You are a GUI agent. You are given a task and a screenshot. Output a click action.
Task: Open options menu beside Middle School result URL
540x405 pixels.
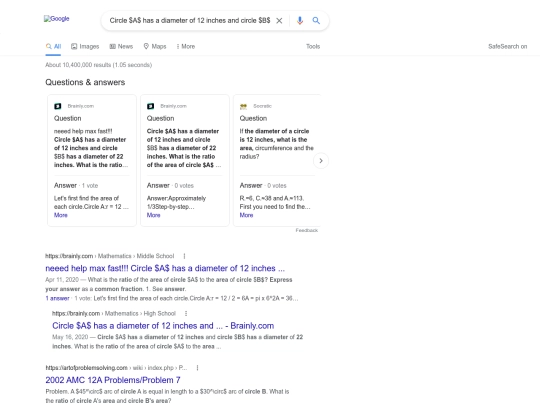click(184, 256)
